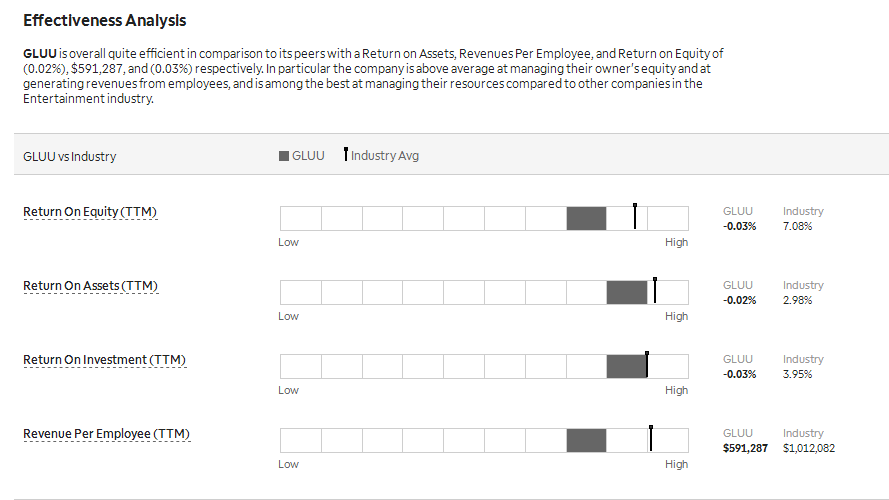Click the bold GLUU ticker in the paragraph

coord(40,54)
